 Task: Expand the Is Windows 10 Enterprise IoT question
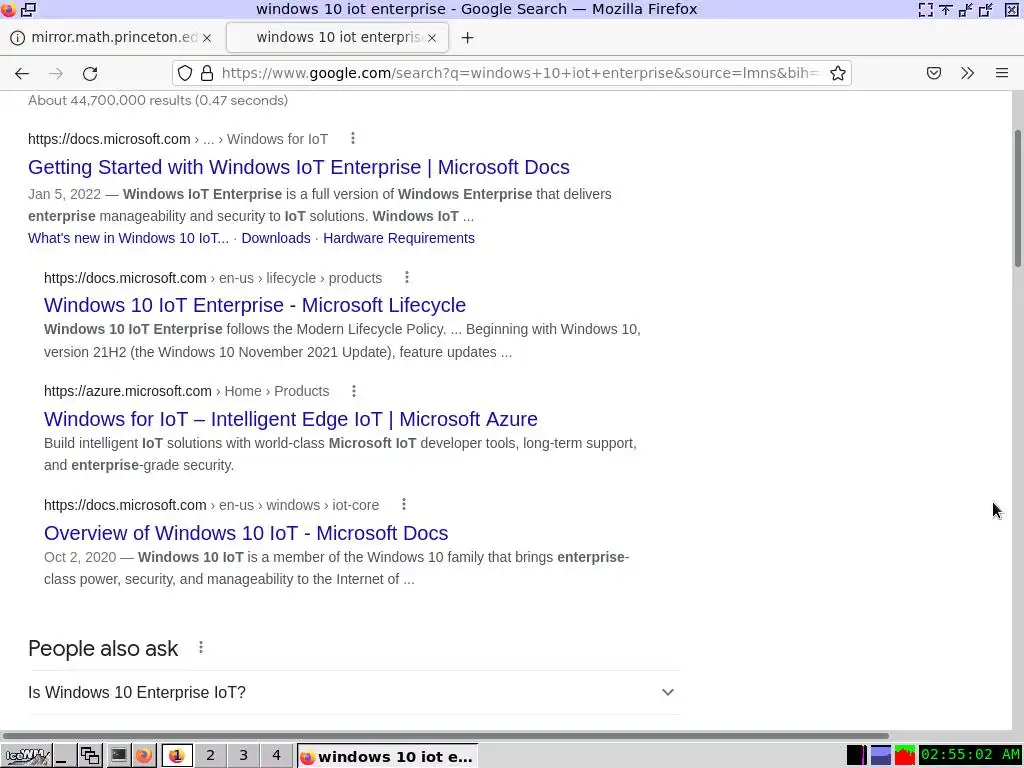click(353, 692)
